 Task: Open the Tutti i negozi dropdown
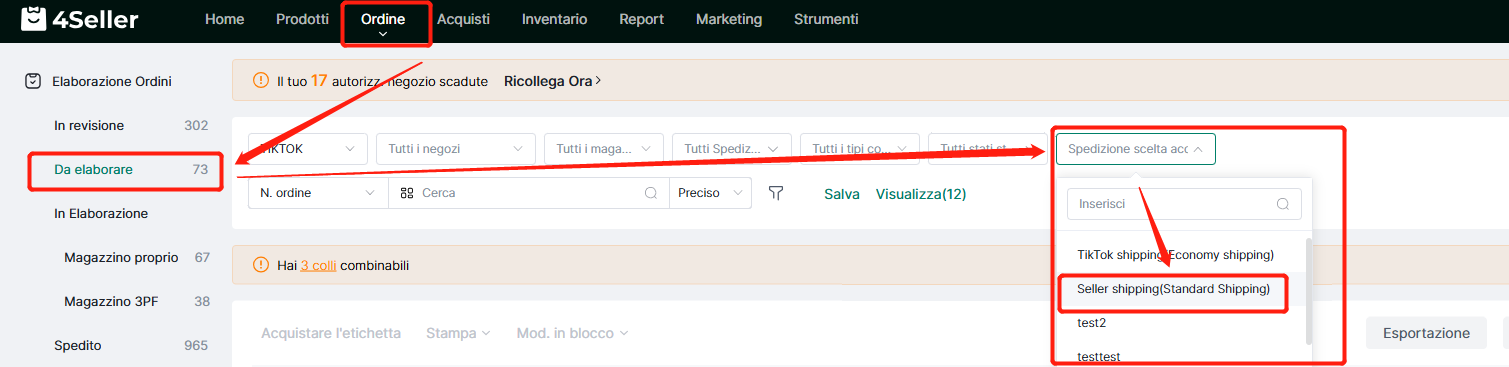pyautogui.click(x=455, y=149)
